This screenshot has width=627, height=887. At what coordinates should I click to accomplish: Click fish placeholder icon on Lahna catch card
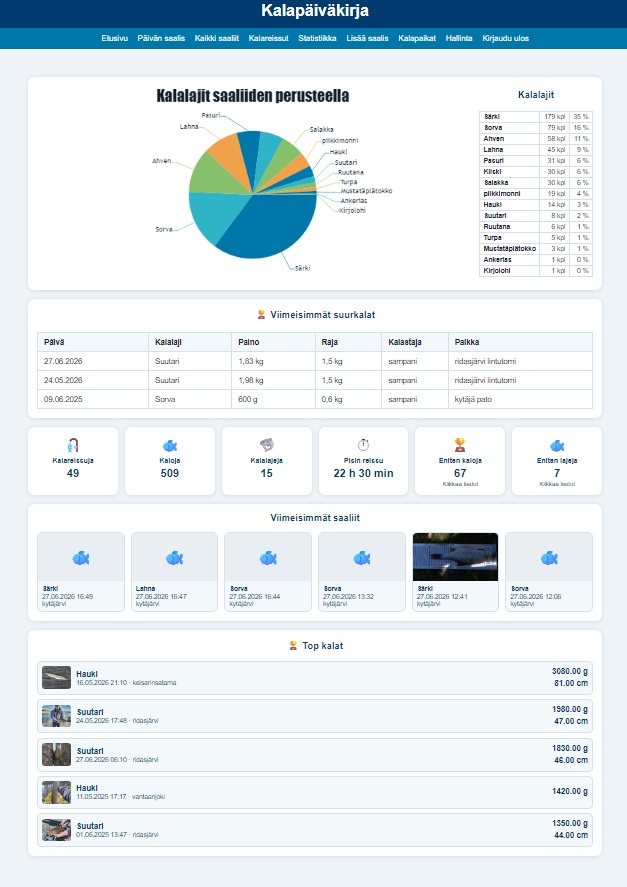click(174, 558)
